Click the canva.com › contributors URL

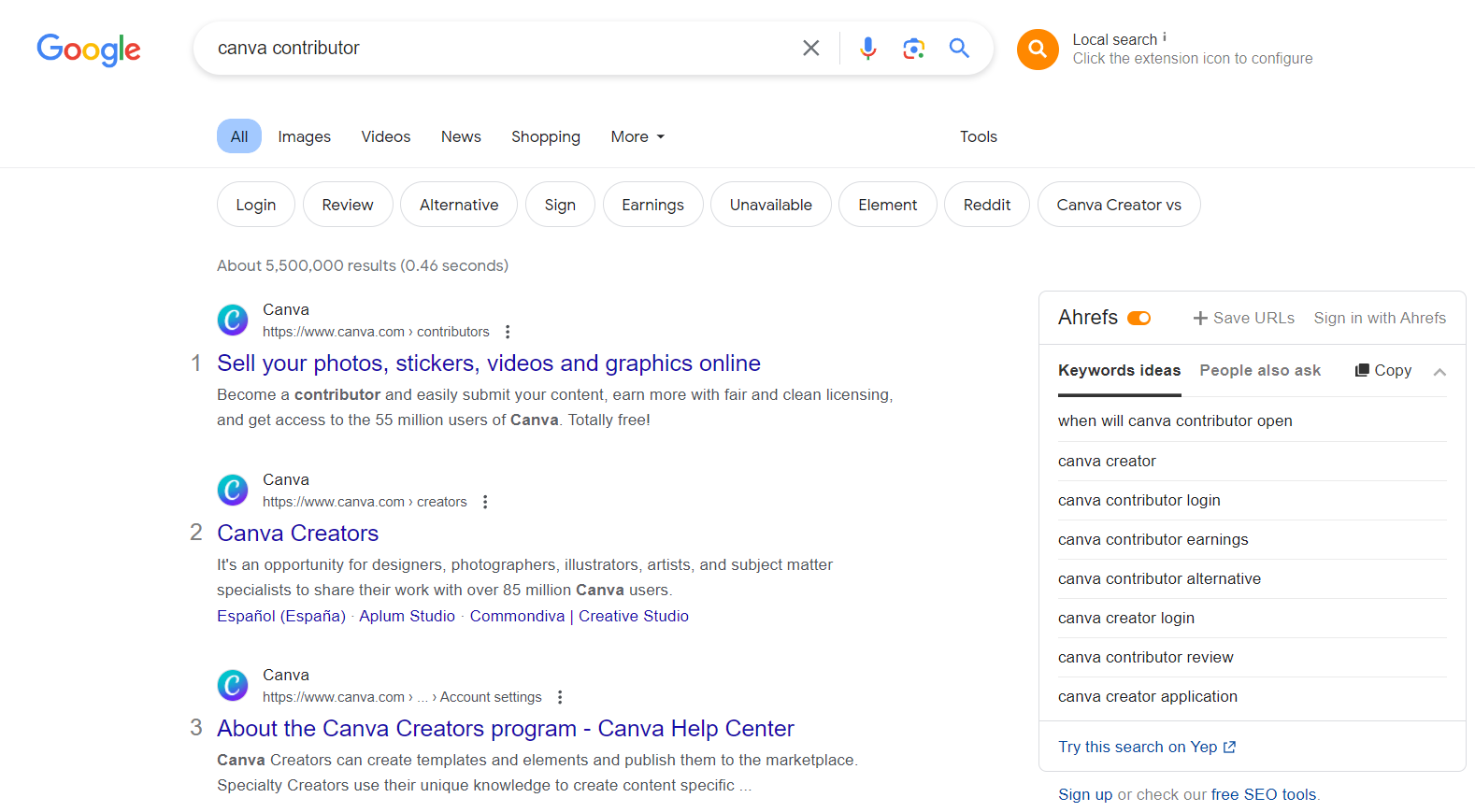[x=376, y=332]
